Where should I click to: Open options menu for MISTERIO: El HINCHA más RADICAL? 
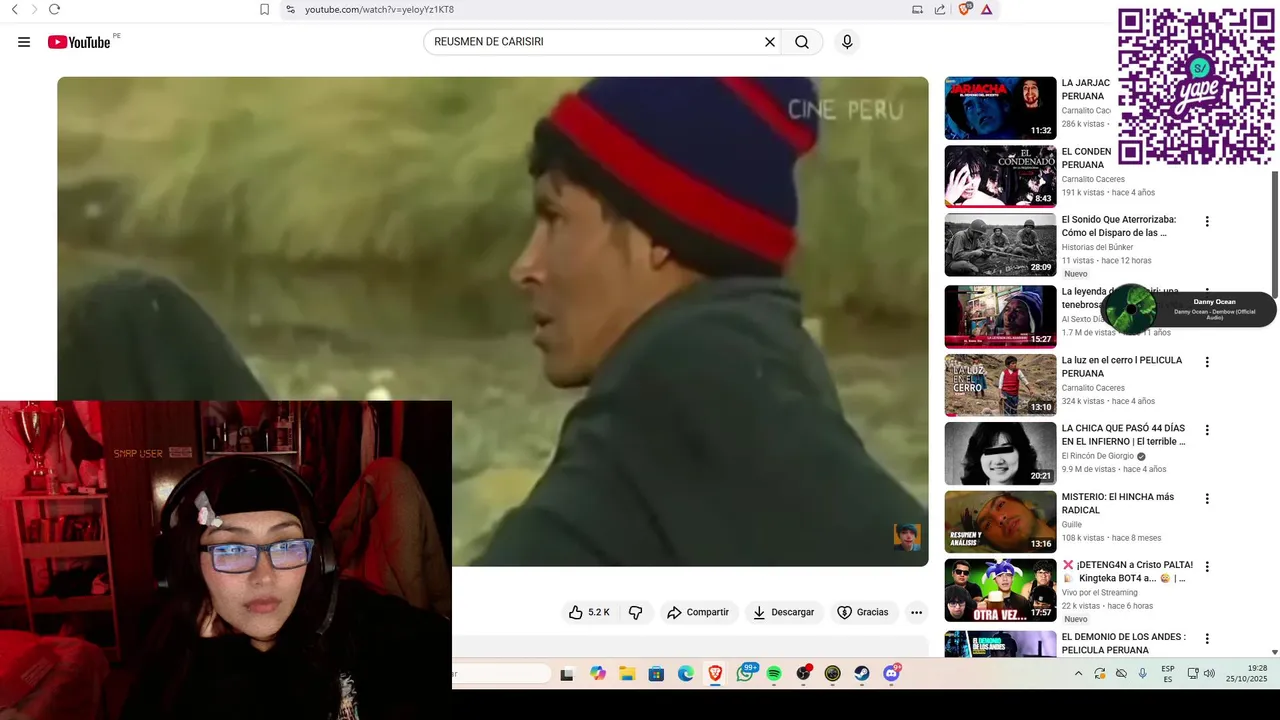tap(1207, 498)
